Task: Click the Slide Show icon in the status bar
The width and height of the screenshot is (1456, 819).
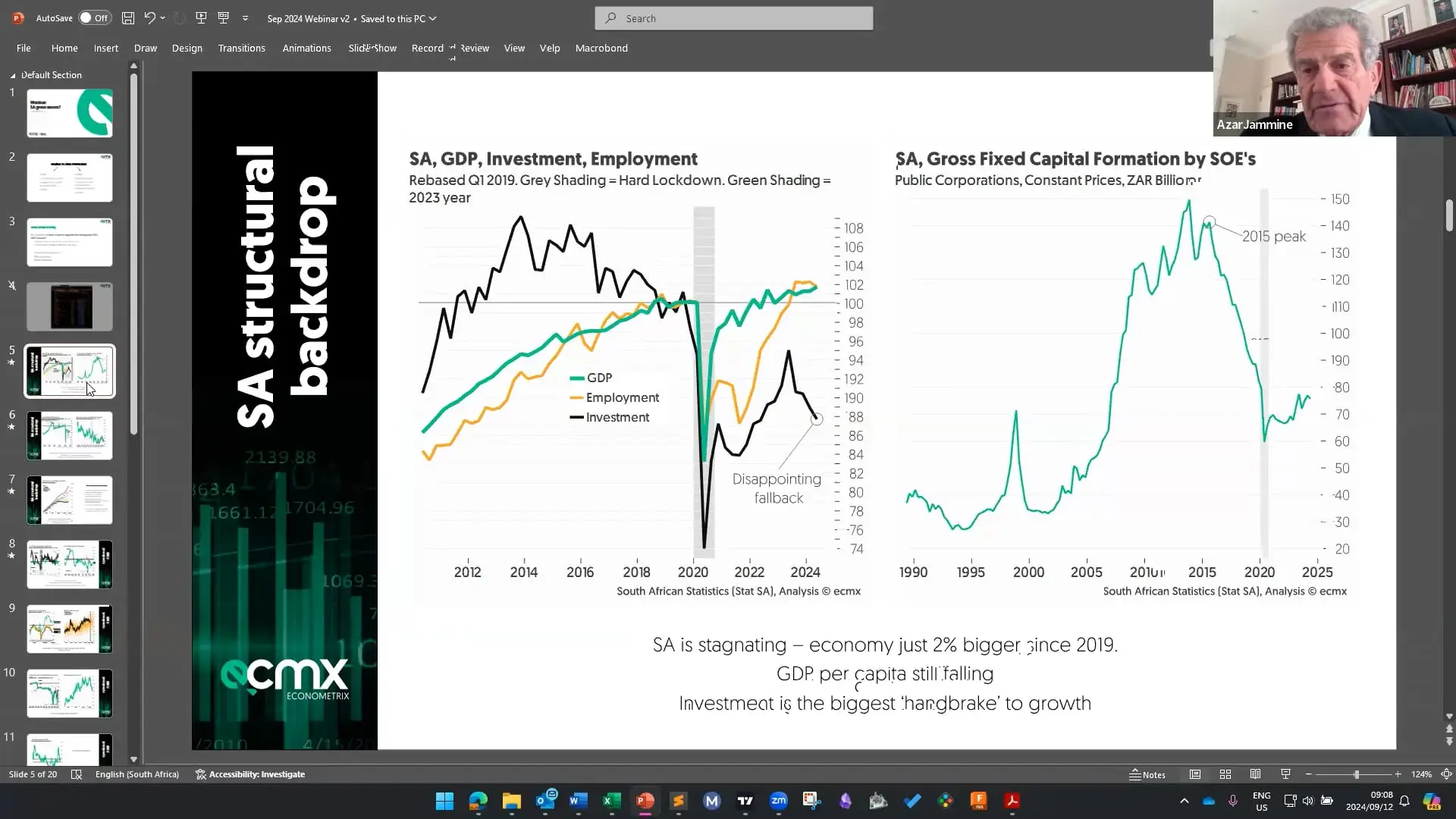Action: tap(1285, 774)
